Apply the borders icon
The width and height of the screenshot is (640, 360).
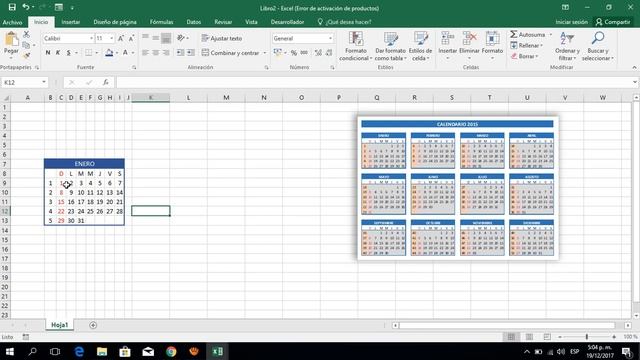88,53
